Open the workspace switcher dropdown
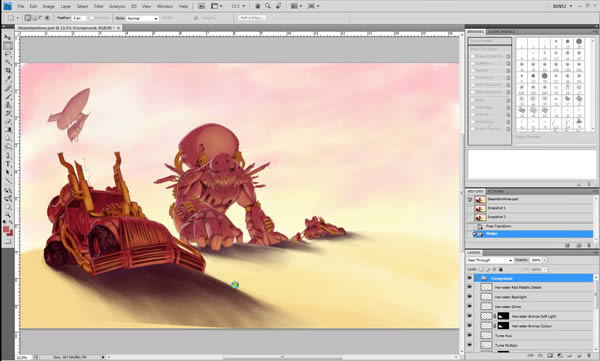The image size is (600, 361). point(563,6)
